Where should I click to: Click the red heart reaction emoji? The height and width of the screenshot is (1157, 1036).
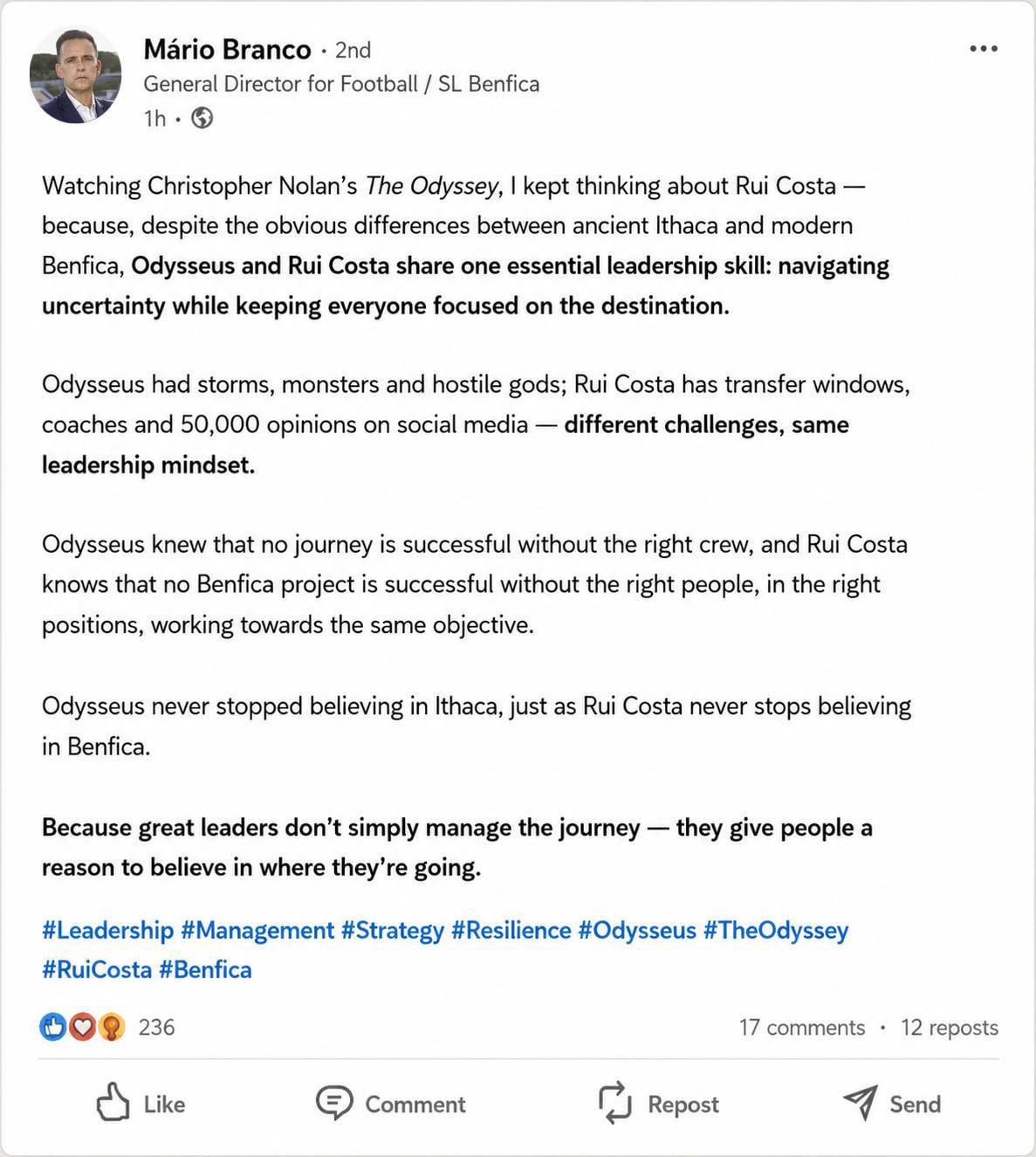point(82,1027)
